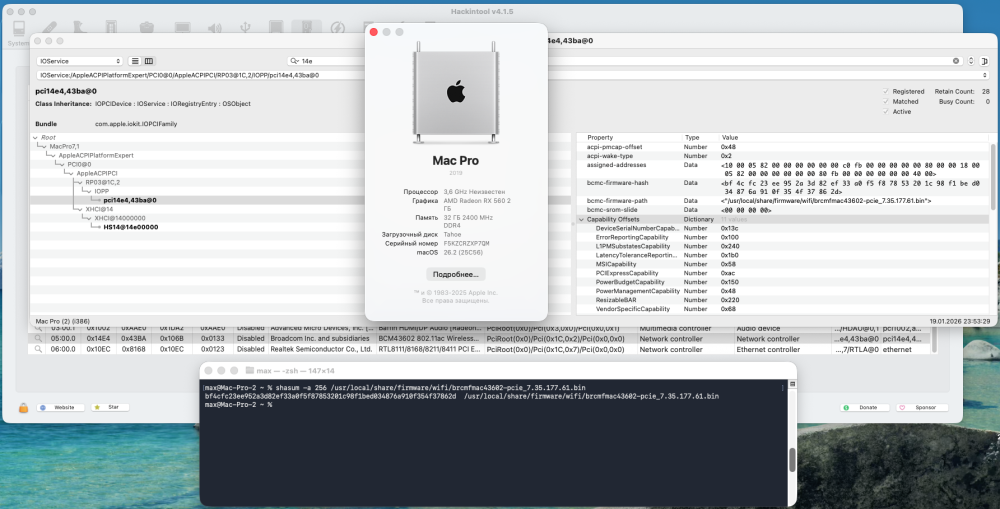Collapse the AppleACPIPlatformExpert node
This screenshot has height=509, width=1000.
(x=52, y=156)
